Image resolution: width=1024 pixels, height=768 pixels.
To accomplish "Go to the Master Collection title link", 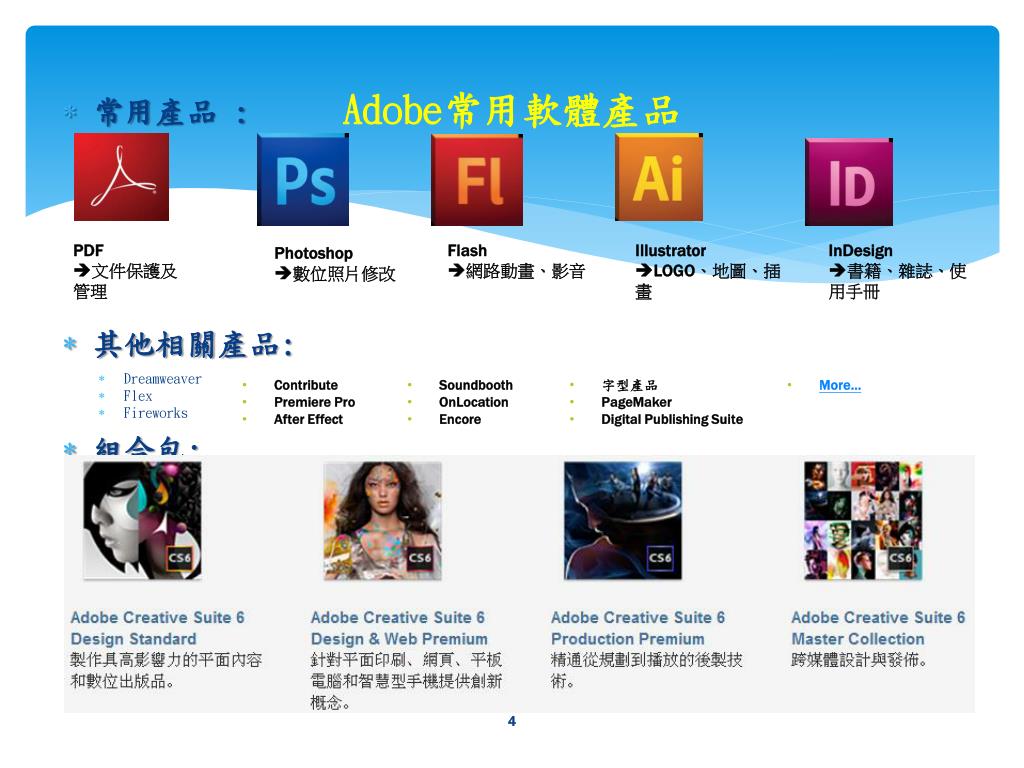I will pos(878,628).
